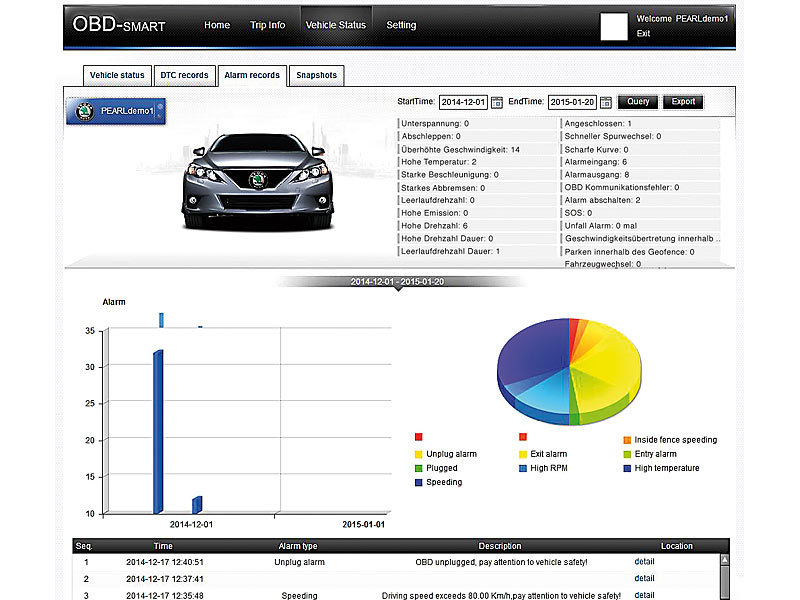
Task: Click the Alarm type column header
Action: click(x=298, y=546)
